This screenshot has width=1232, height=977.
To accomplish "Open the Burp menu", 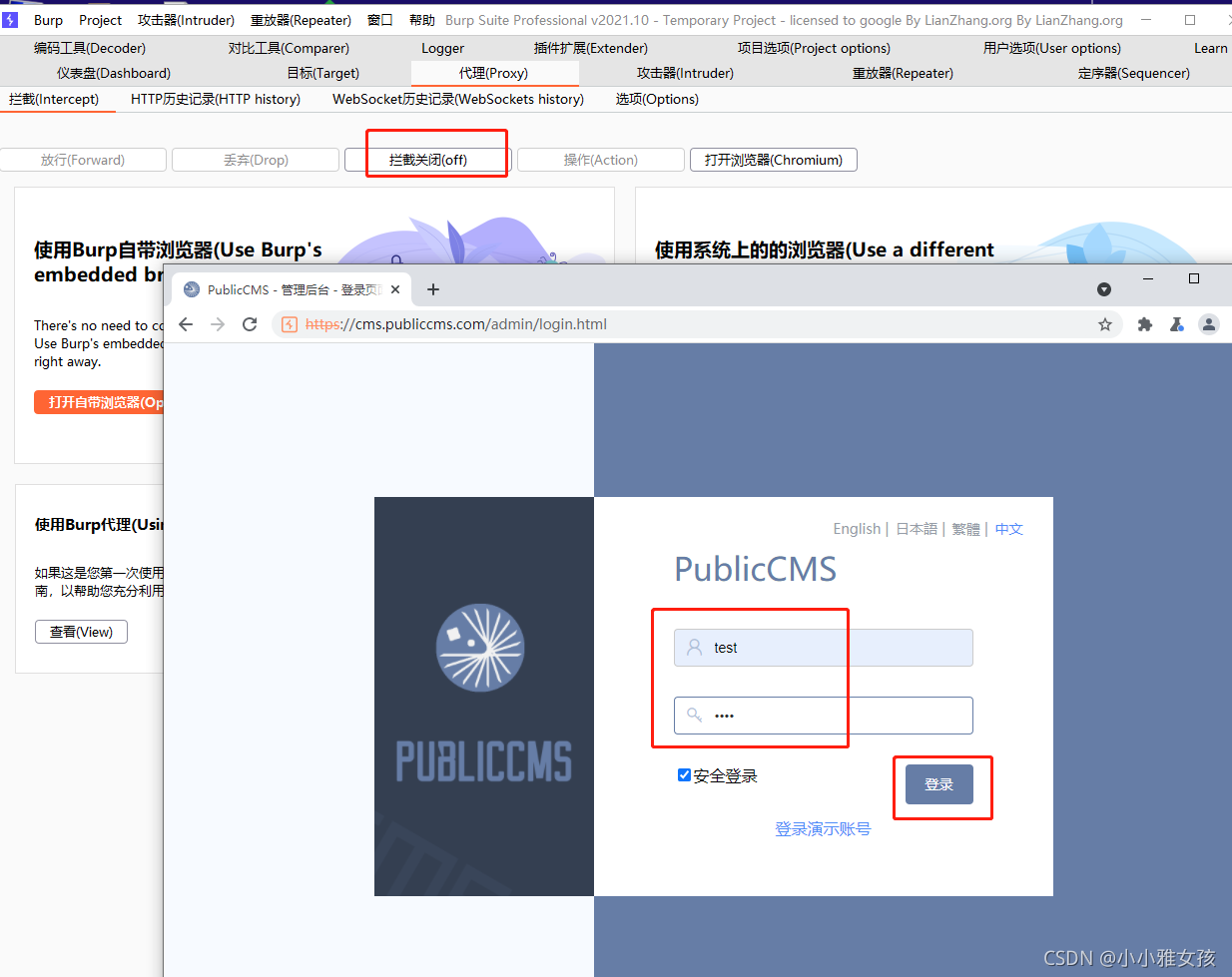I will coord(48,20).
